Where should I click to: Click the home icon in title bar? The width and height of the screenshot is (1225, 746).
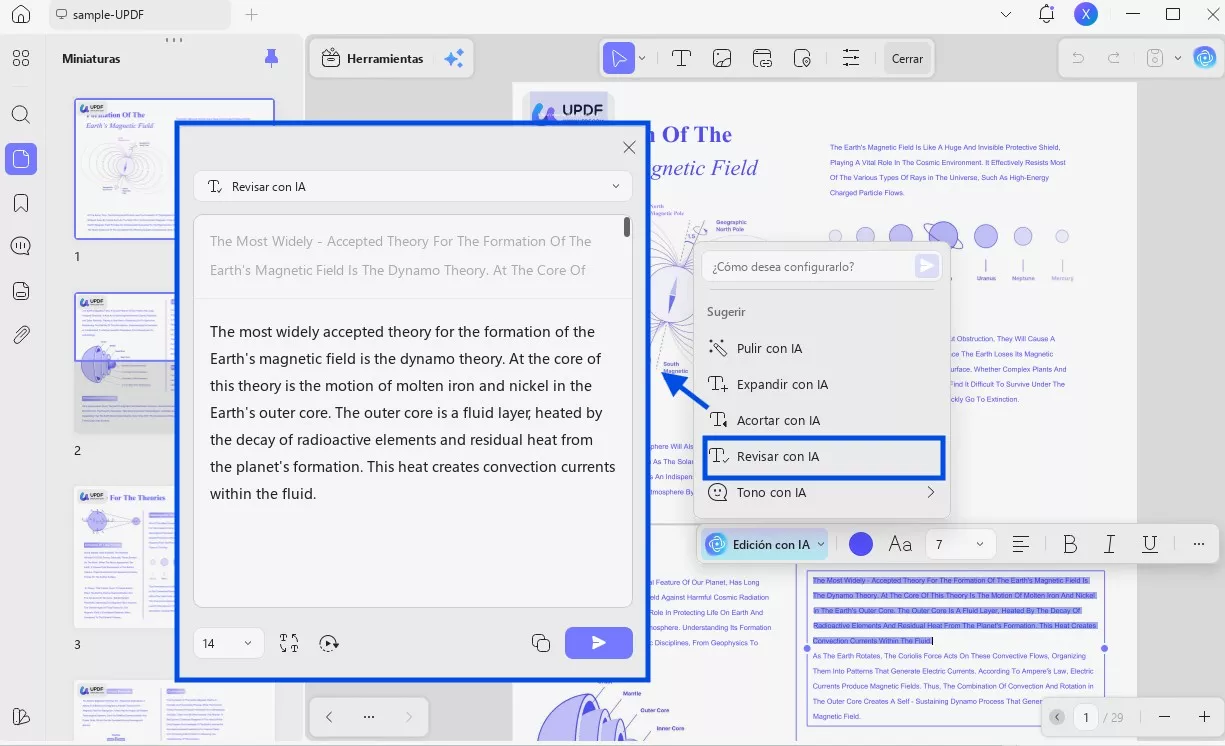point(21,15)
